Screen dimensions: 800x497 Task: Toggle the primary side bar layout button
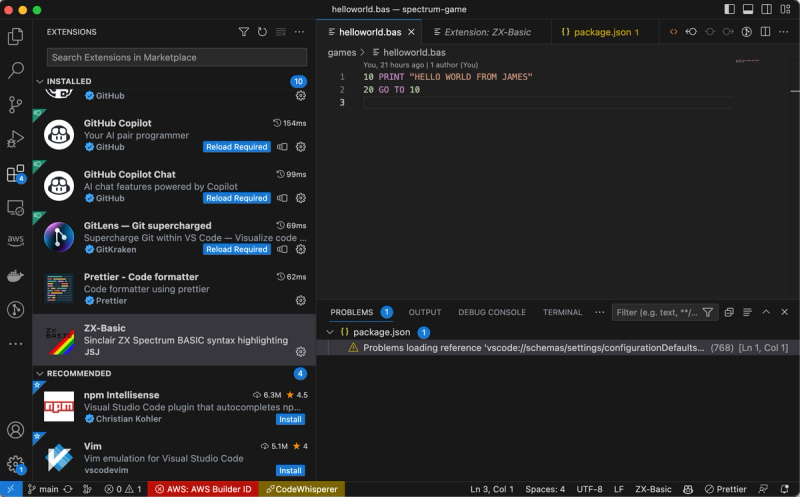[730, 9]
